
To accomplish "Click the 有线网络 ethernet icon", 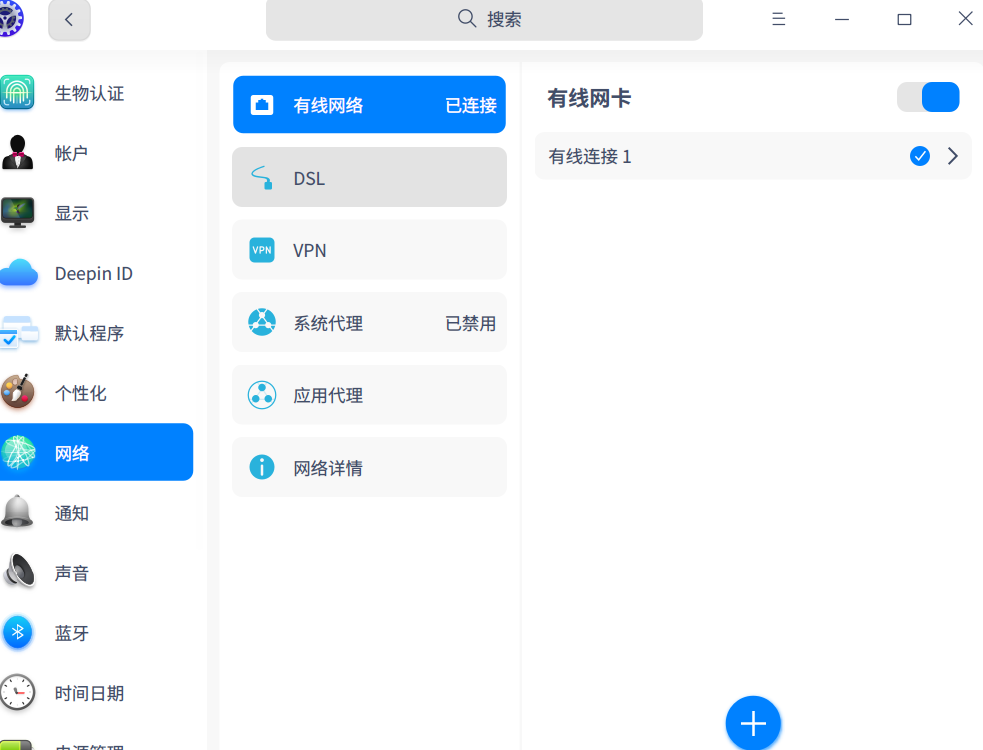I will (x=262, y=105).
